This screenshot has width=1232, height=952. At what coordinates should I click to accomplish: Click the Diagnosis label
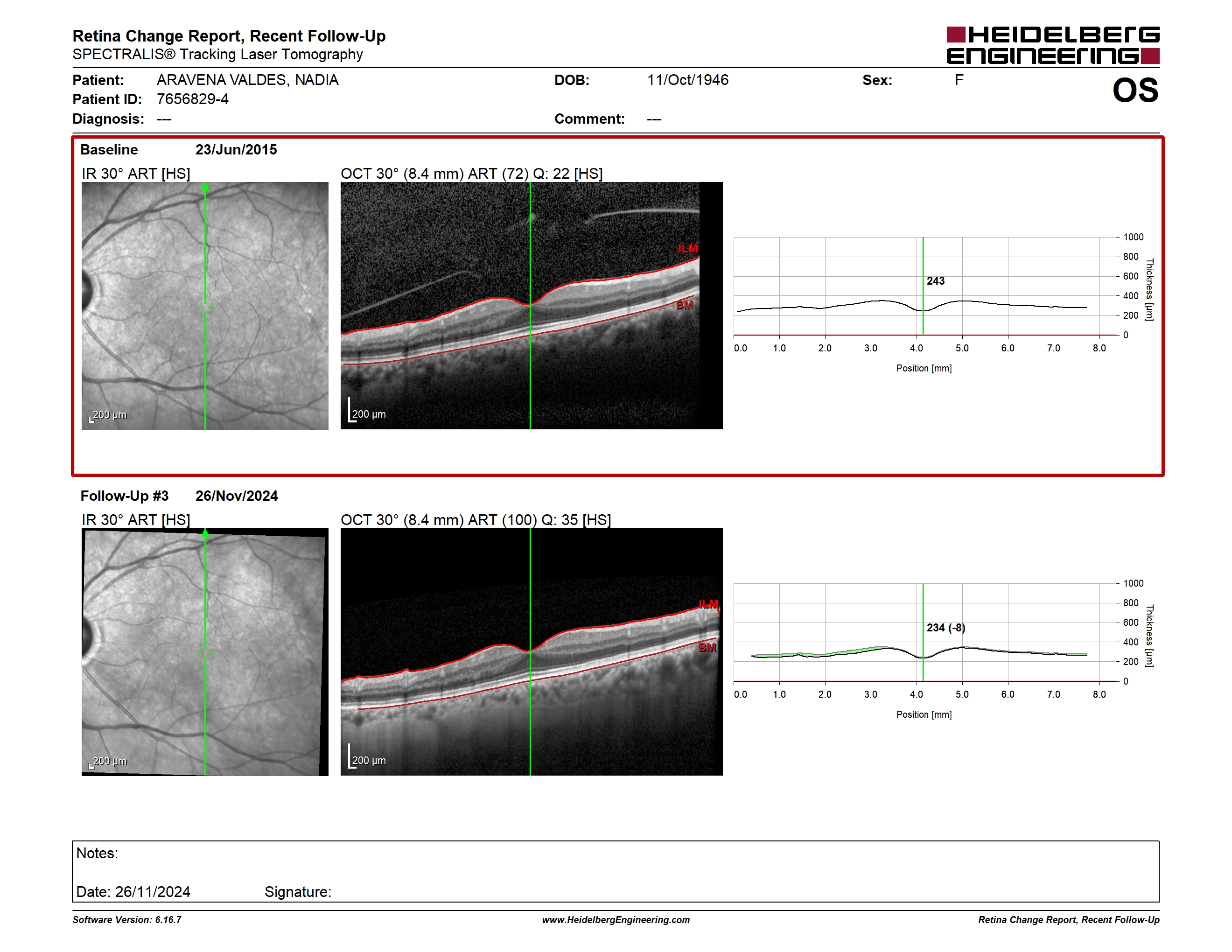coord(108,119)
